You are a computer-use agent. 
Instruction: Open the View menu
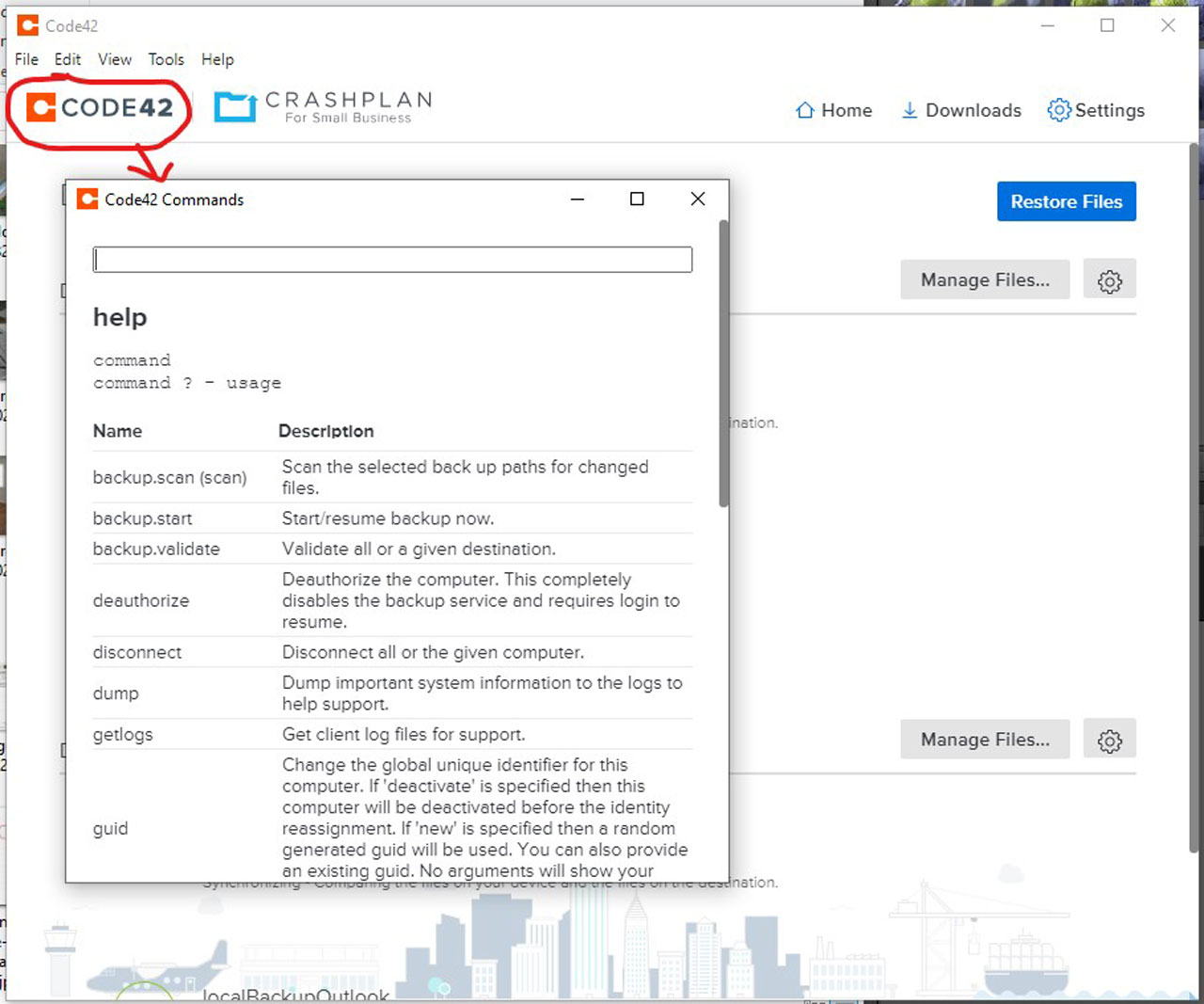(x=115, y=59)
